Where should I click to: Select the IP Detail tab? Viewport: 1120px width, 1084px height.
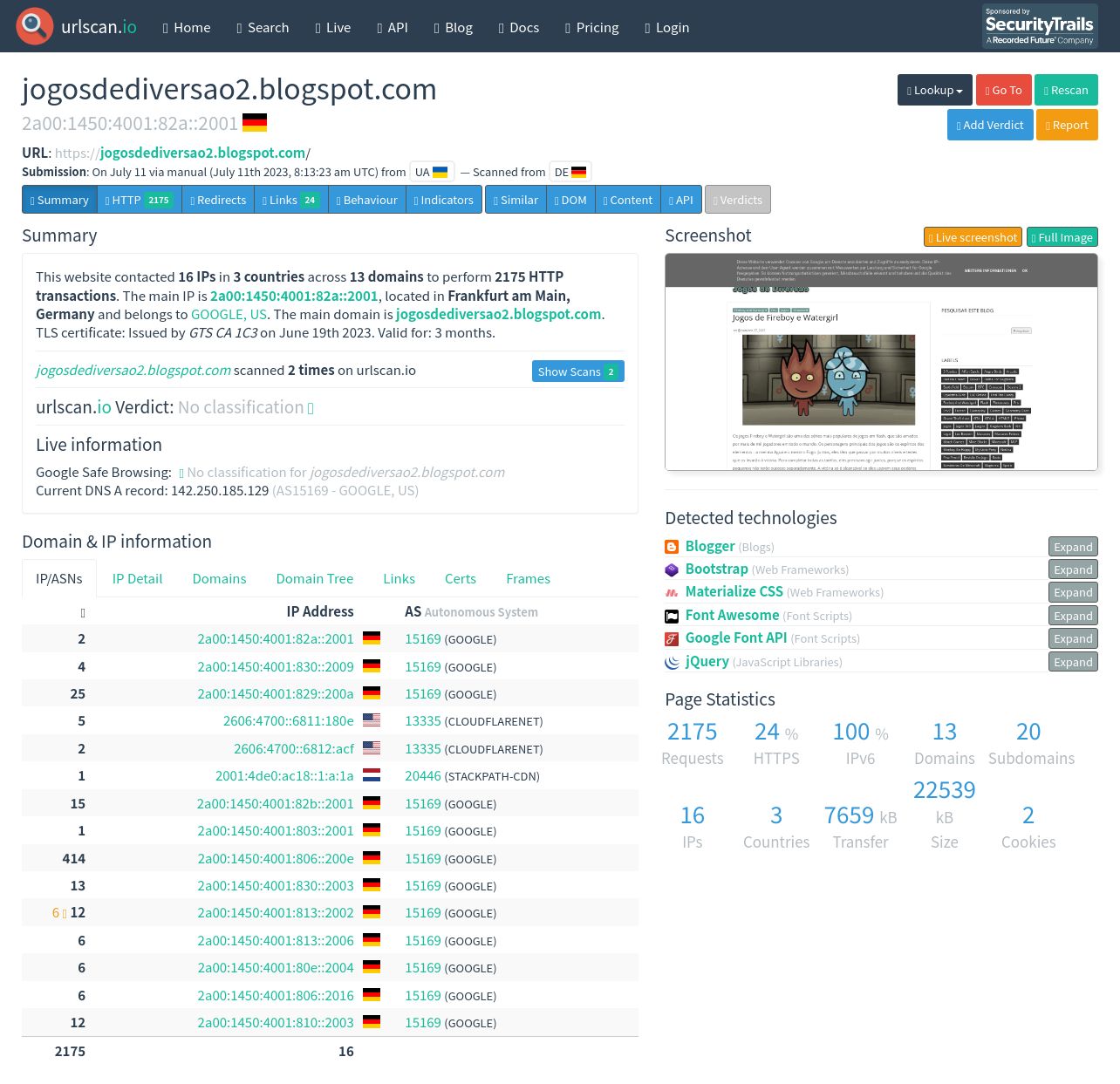point(137,578)
